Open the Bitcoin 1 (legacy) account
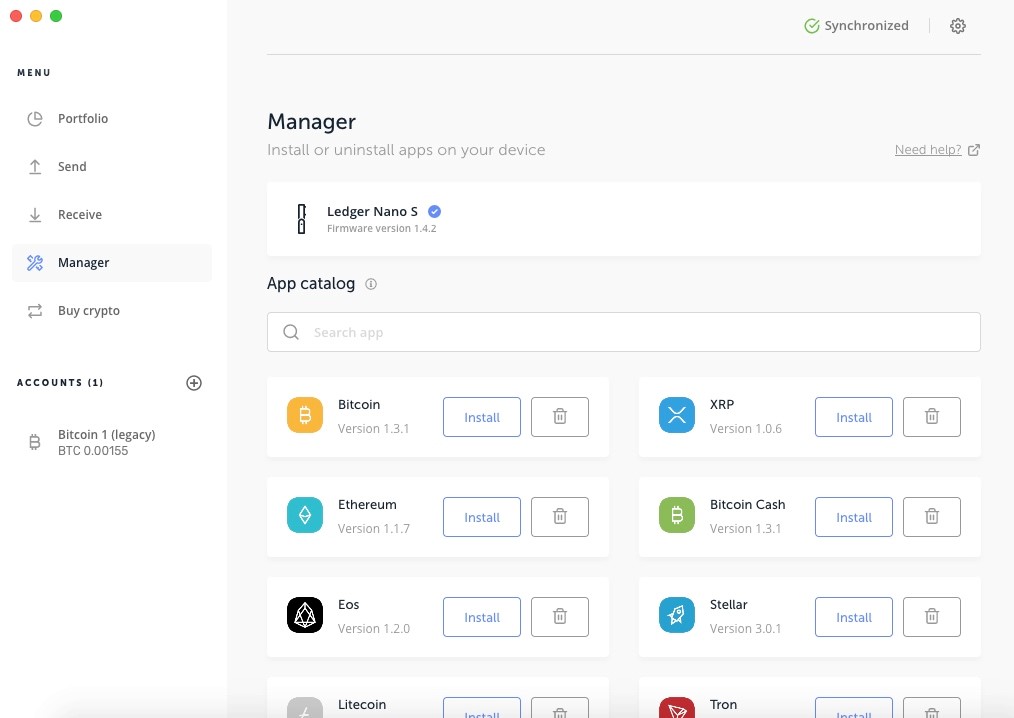This screenshot has width=1014, height=718. 111,442
